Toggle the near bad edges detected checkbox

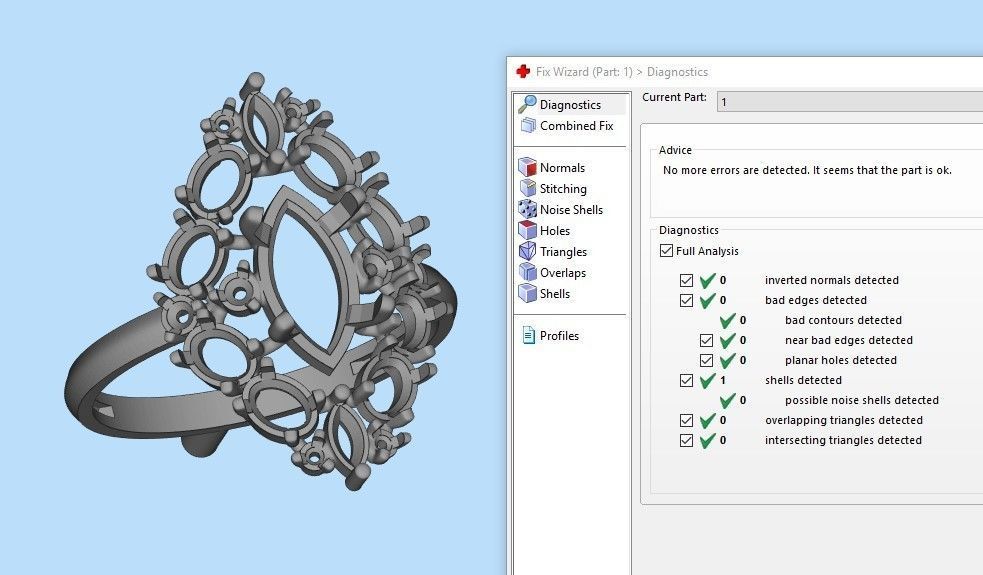707,340
